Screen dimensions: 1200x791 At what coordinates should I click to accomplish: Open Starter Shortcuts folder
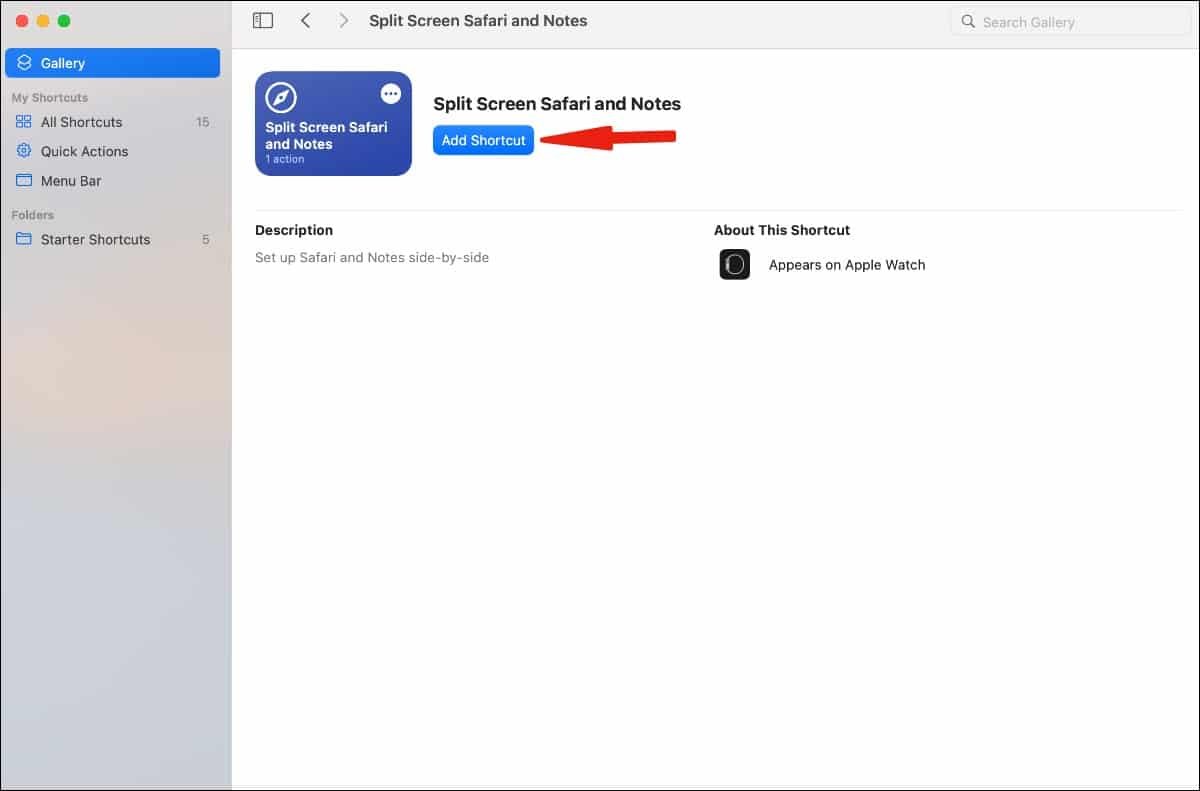pyautogui.click(x=112, y=240)
